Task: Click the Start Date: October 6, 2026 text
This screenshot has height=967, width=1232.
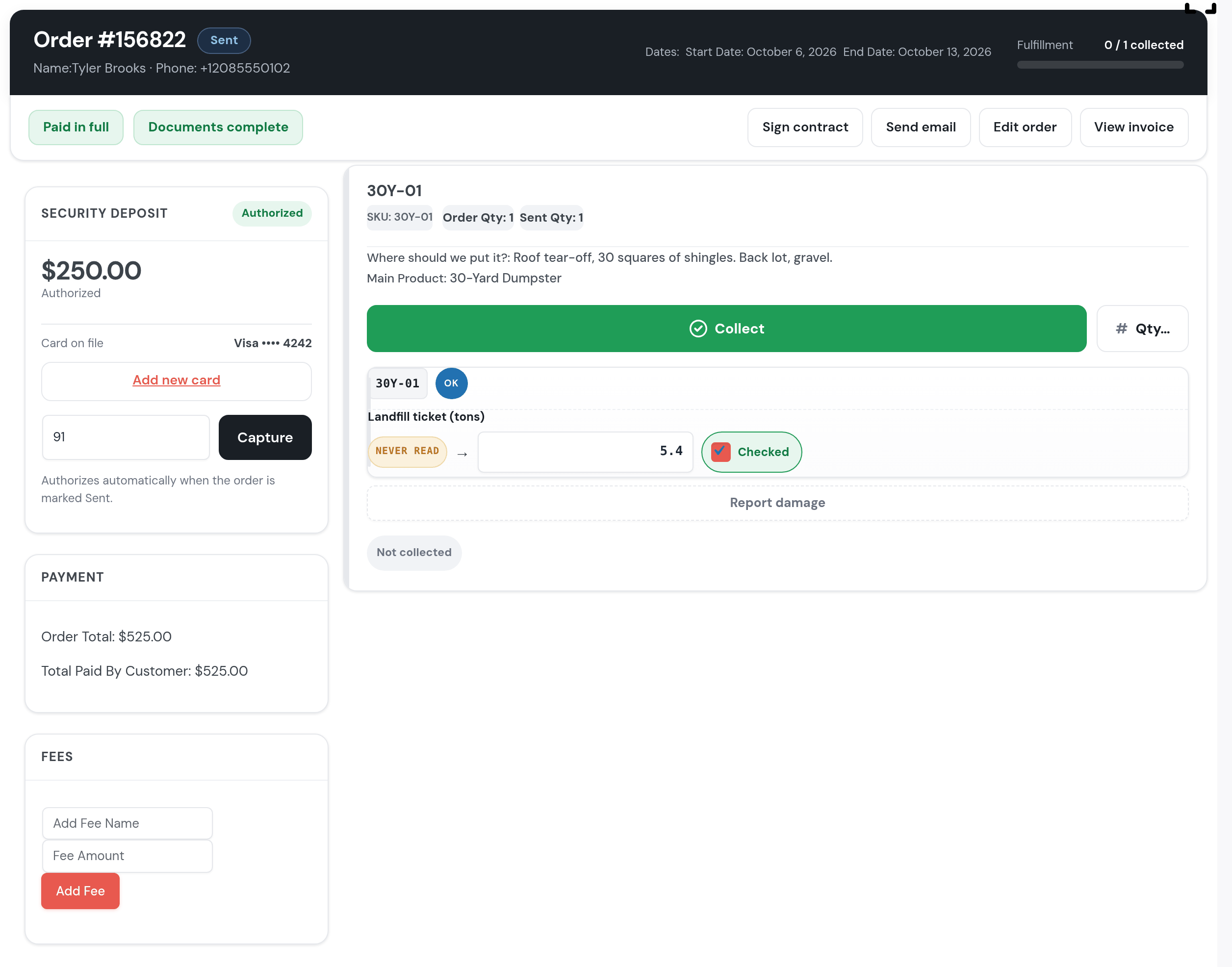Action: point(760,51)
